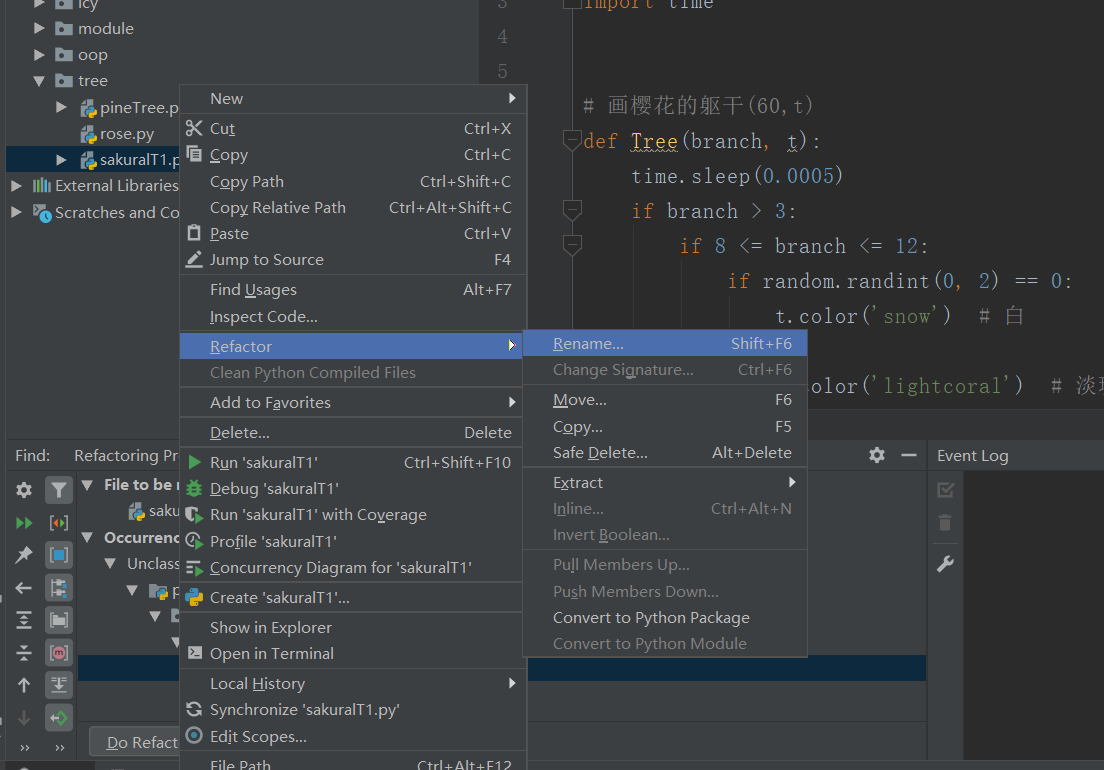Screen dimensions: 1104x770
Task: Open the Extract submenu
Action: 665,482
